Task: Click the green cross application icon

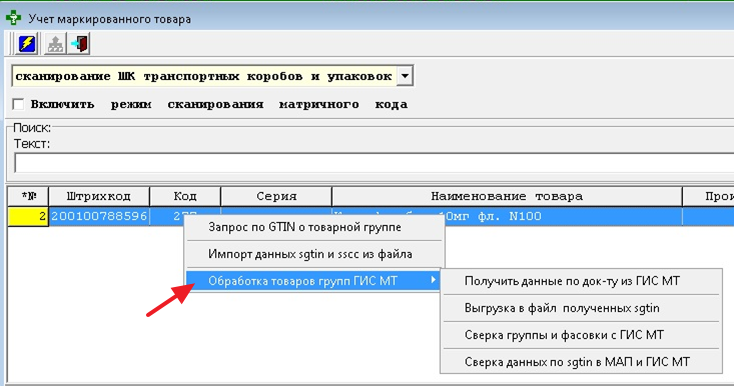Action: click(x=13, y=19)
